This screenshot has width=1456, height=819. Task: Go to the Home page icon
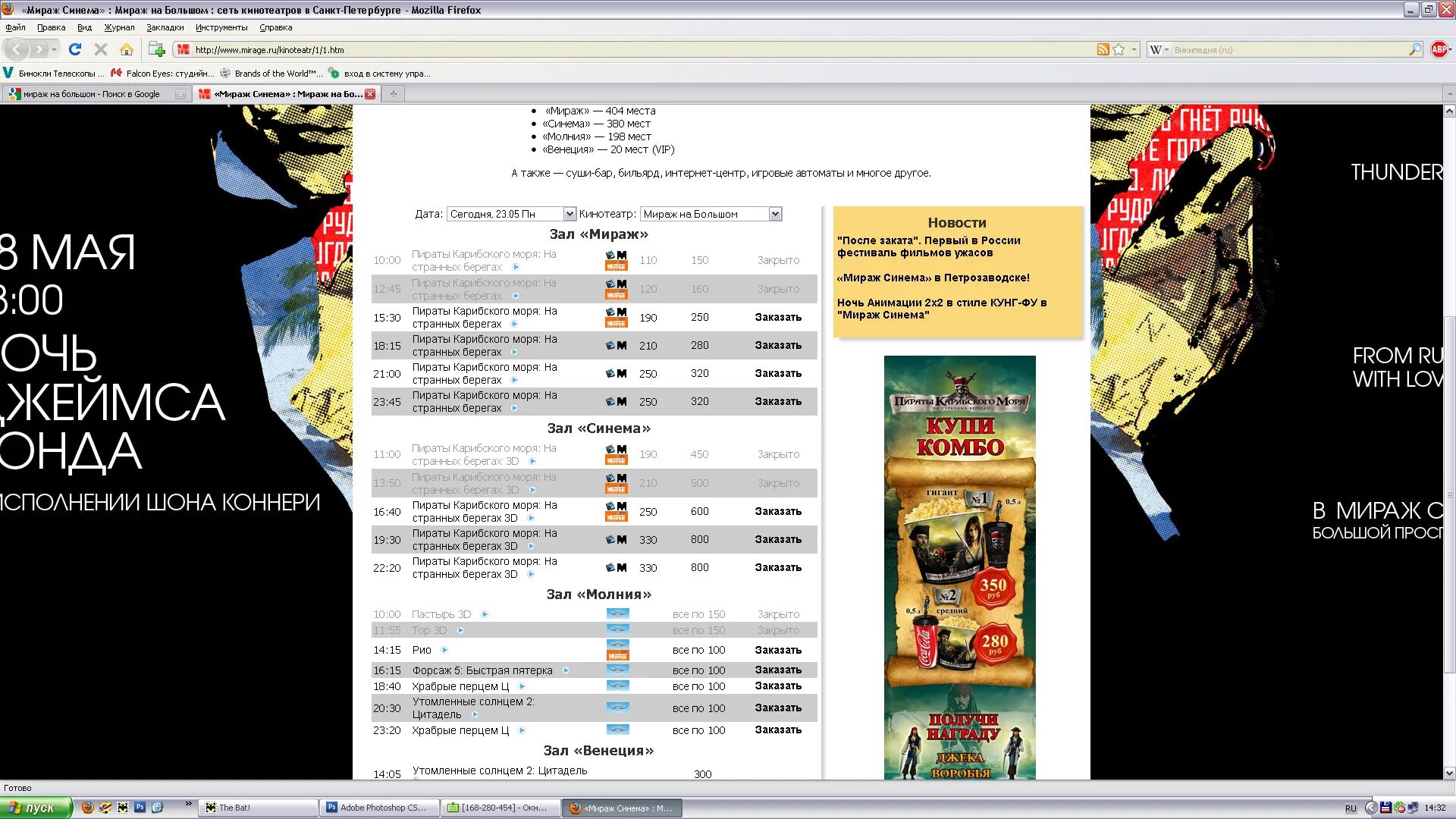(127, 49)
